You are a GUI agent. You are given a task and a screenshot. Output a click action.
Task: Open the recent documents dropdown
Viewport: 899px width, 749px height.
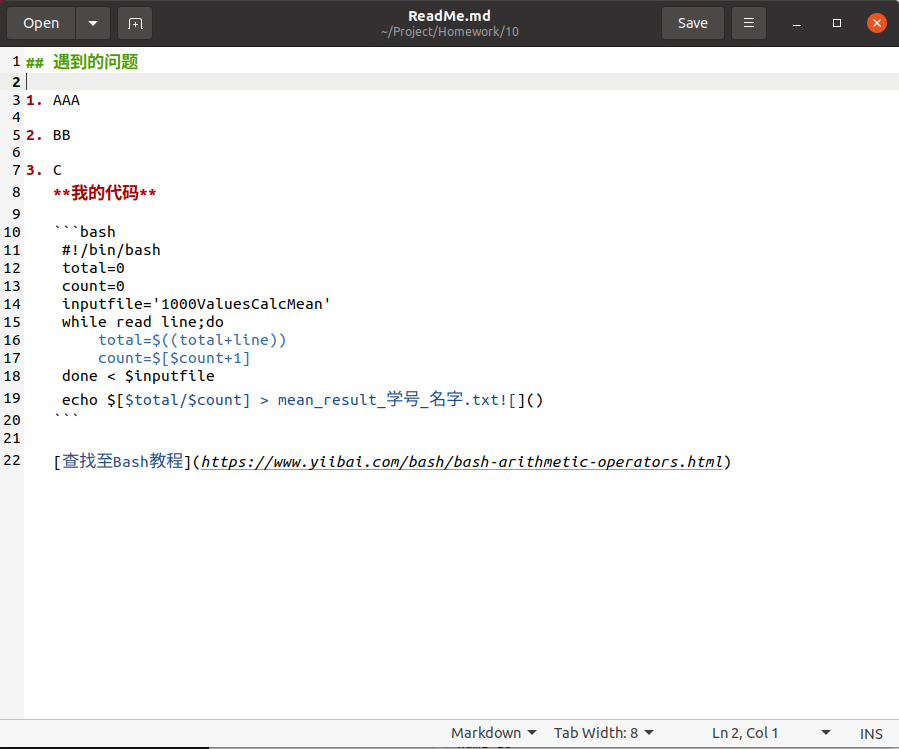coord(91,22)
